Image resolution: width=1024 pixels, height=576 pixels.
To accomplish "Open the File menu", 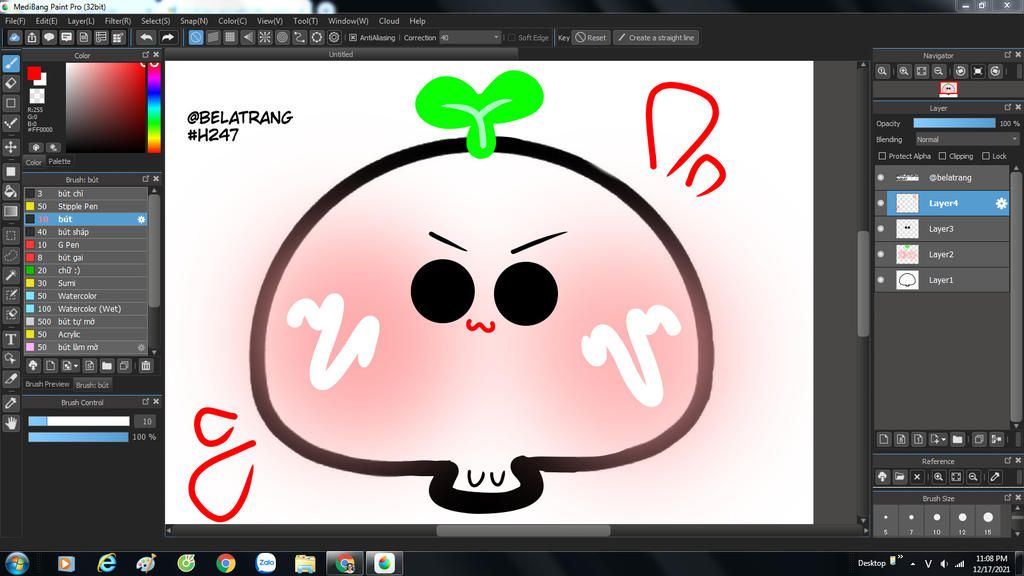I will 15,21.
